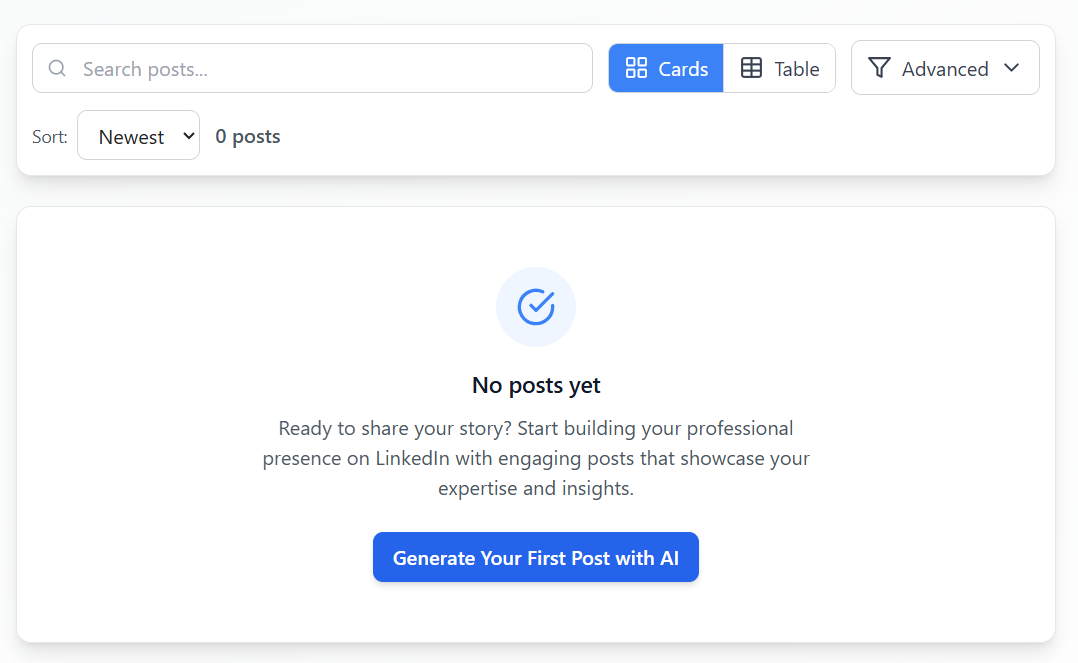Click the grid icon for Cards view
Screen dimensions: 1078x663
point(636,68)
